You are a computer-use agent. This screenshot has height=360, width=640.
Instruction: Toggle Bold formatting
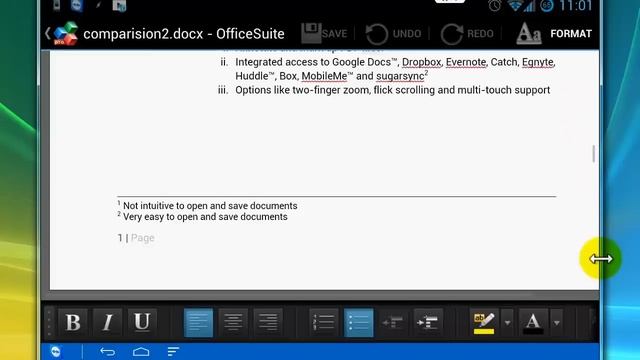pyautogui.click(x=73, y=322)
